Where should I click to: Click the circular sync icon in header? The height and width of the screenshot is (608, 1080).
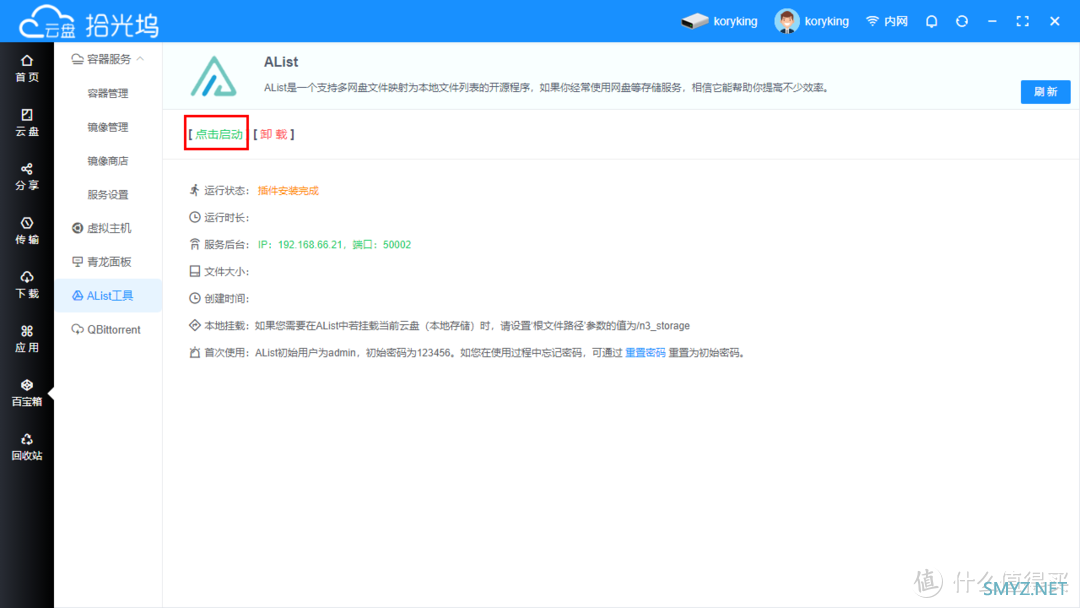point(962,21)
